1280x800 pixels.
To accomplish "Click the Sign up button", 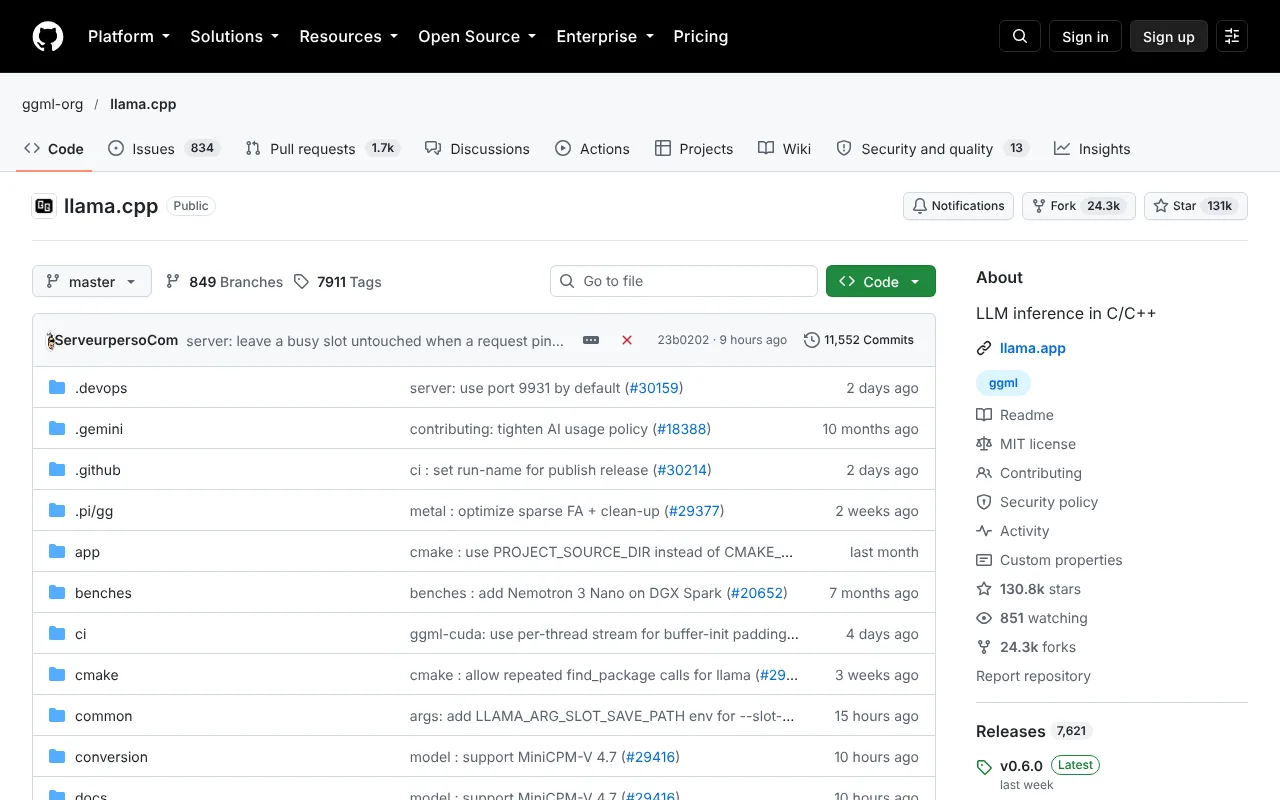I will click(x=1169, y=36).
